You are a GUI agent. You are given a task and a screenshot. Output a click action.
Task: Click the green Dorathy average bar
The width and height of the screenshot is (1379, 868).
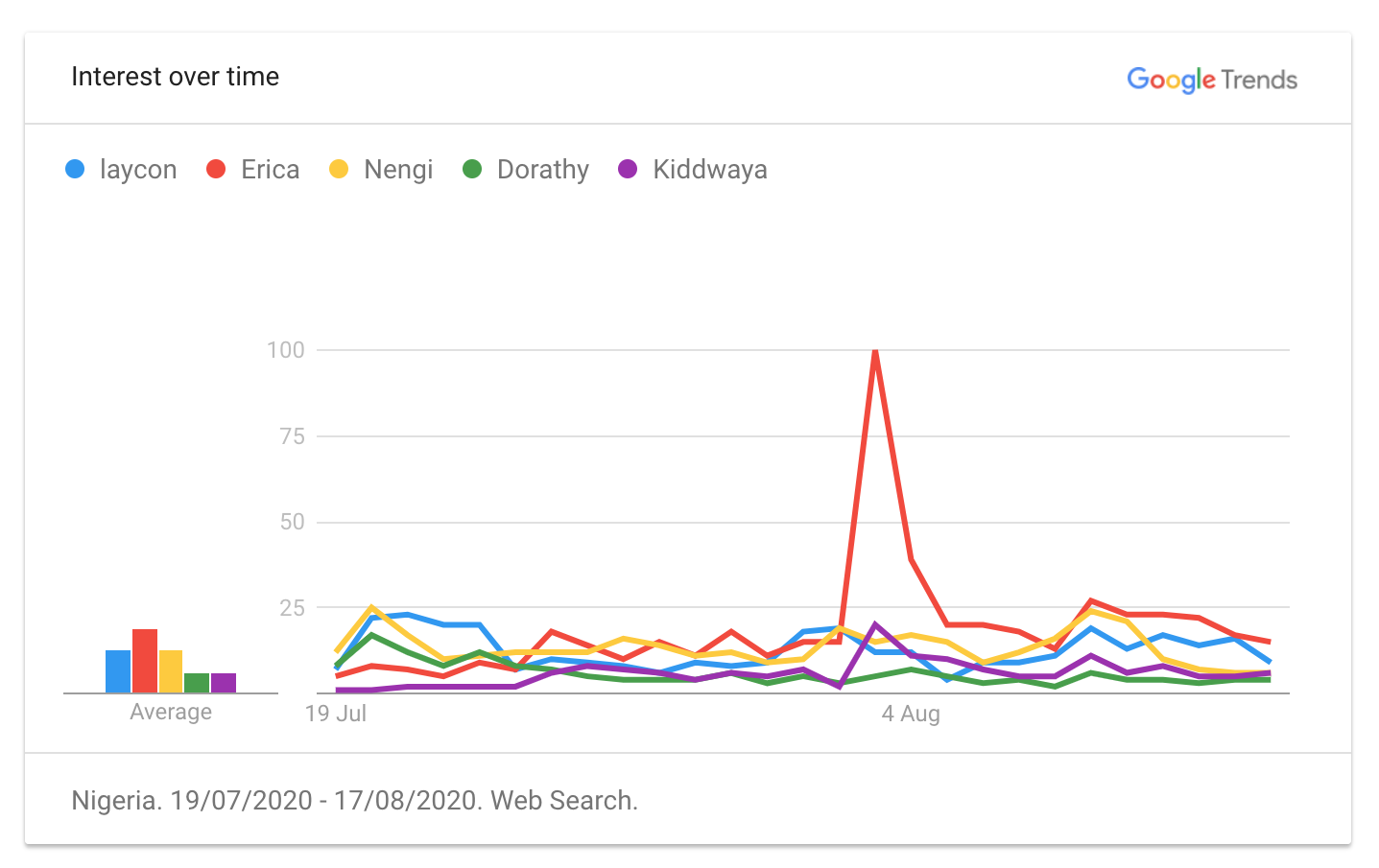pyautogui.click(x=197, y=683)
